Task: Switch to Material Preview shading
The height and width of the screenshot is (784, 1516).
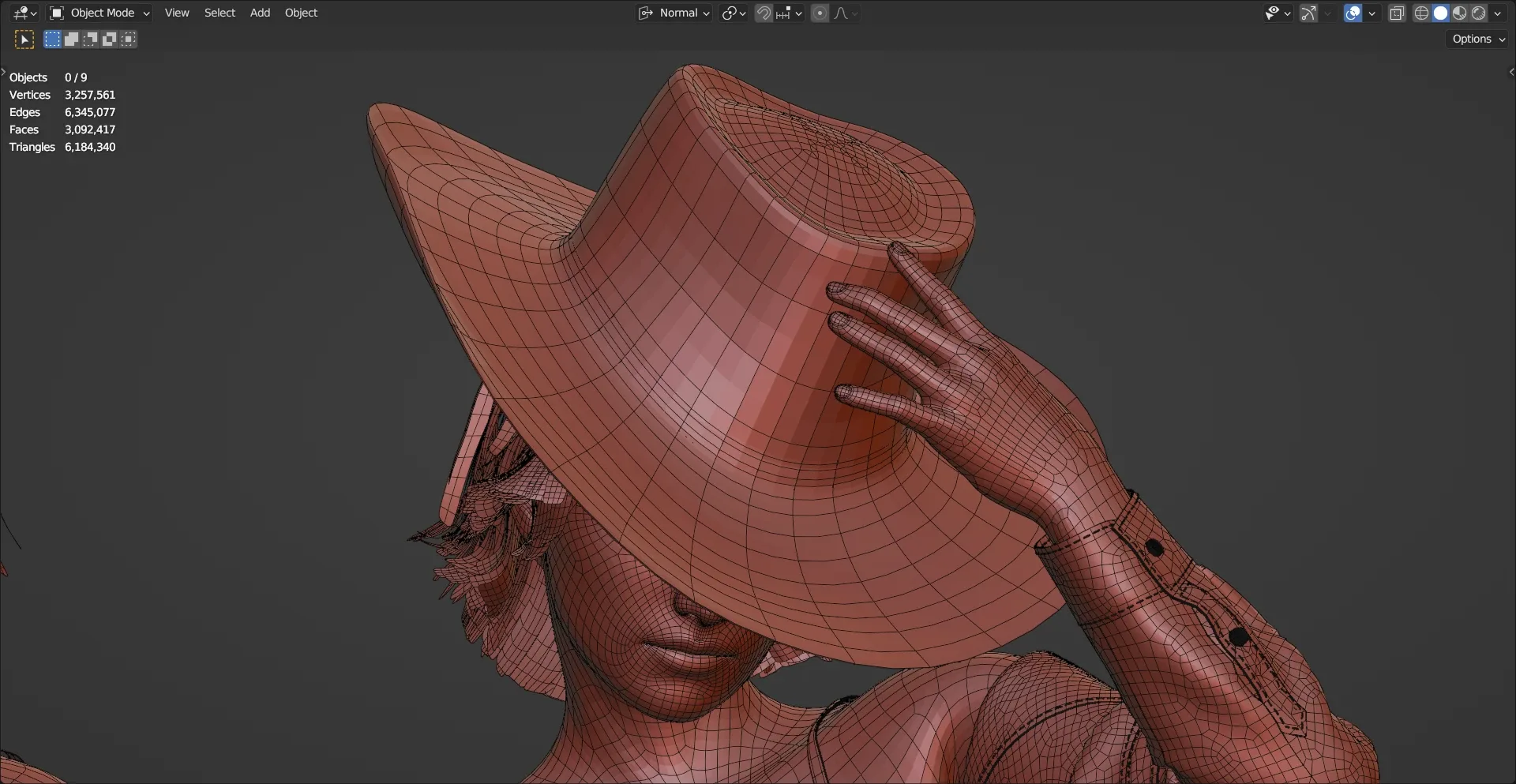Action: coord(1459,13)
